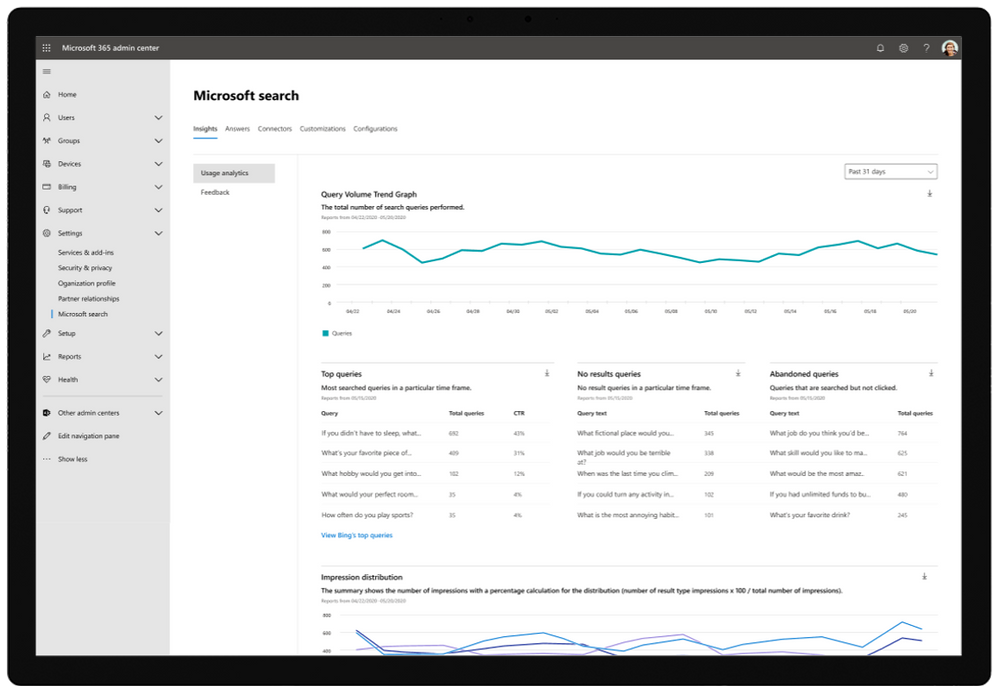Expand the Groups section chevron

[159, 141]
